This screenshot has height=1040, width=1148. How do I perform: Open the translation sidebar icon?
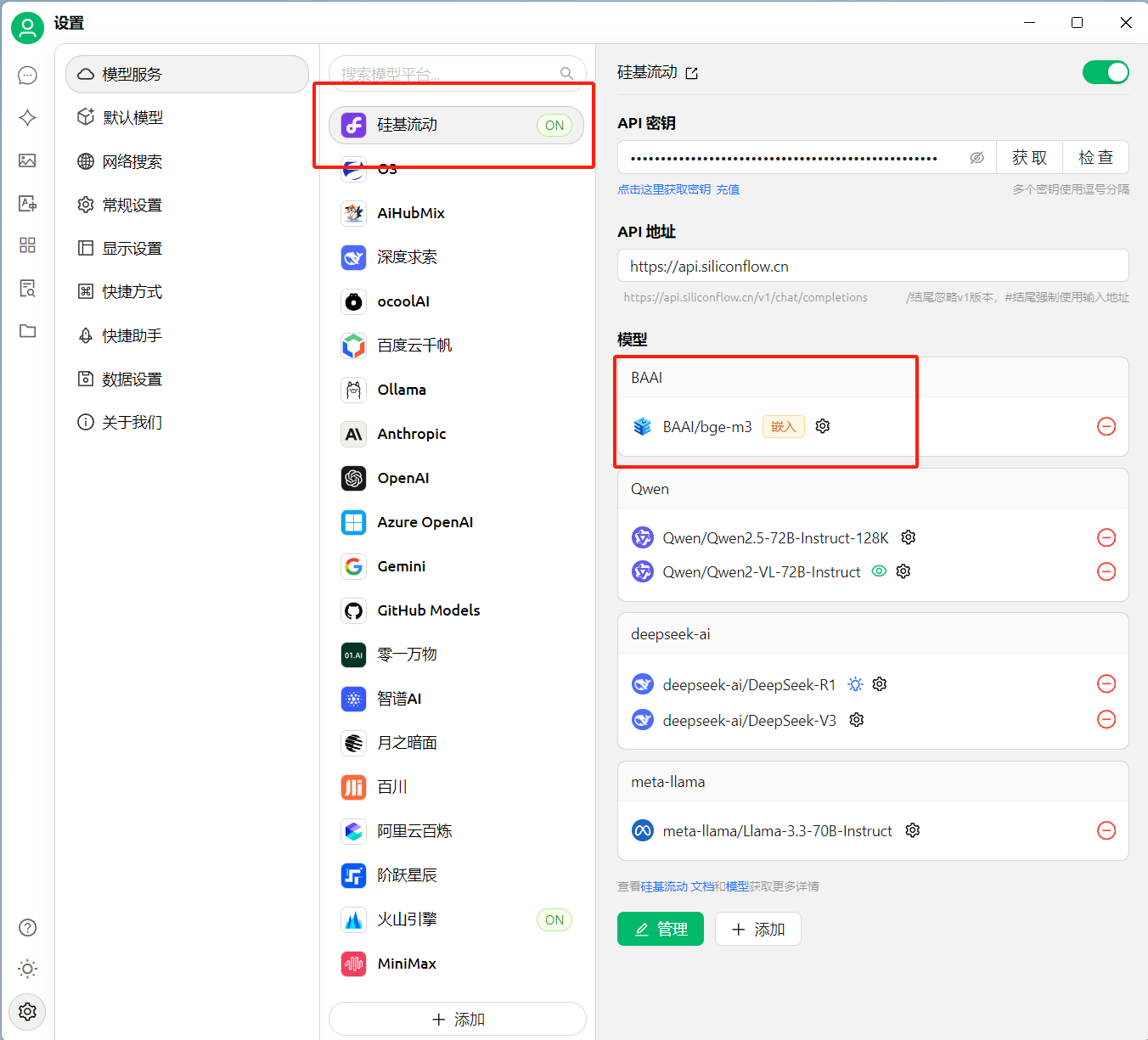pos(27,203)
